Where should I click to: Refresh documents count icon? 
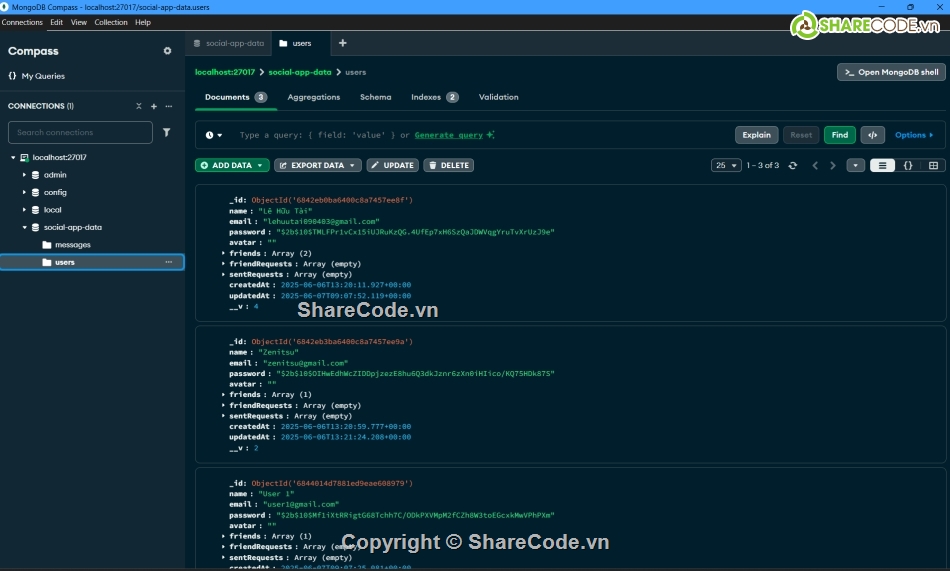792,165
